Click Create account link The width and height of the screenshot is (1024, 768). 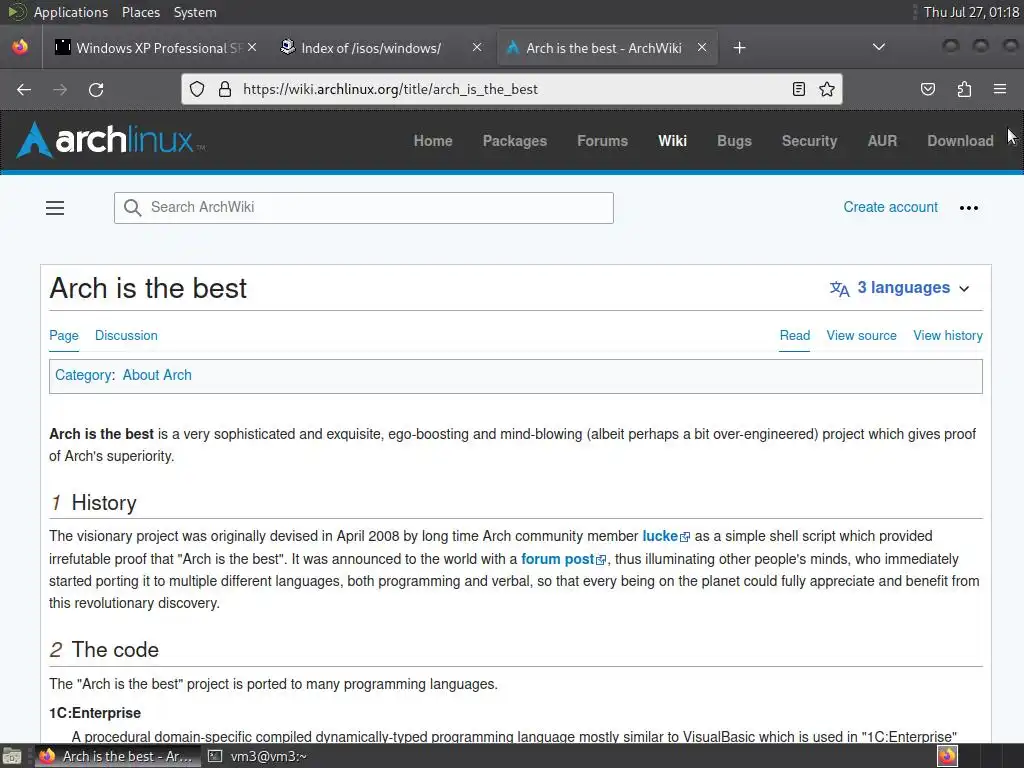point(890,207)
